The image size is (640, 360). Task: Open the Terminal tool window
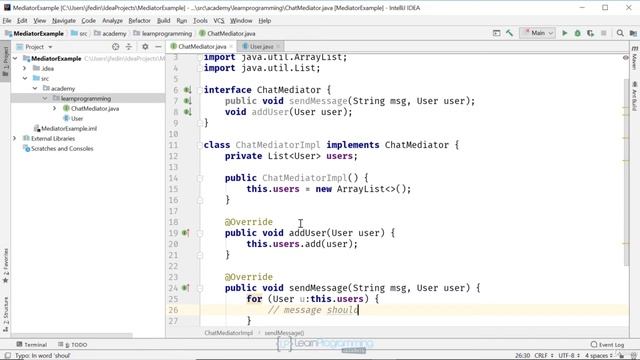point(32,344)
